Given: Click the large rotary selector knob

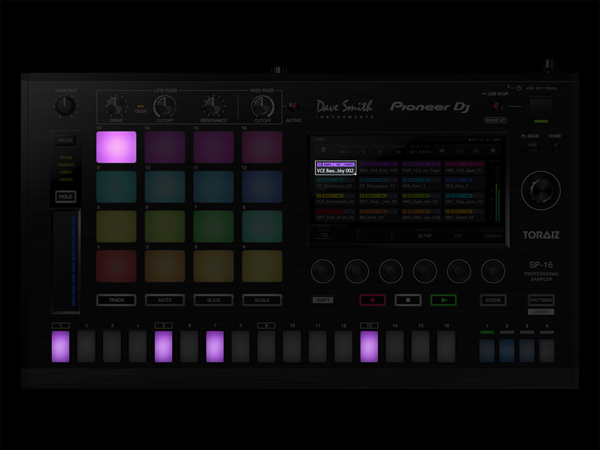Looking at the screenshot, I should tap(541, 190).
